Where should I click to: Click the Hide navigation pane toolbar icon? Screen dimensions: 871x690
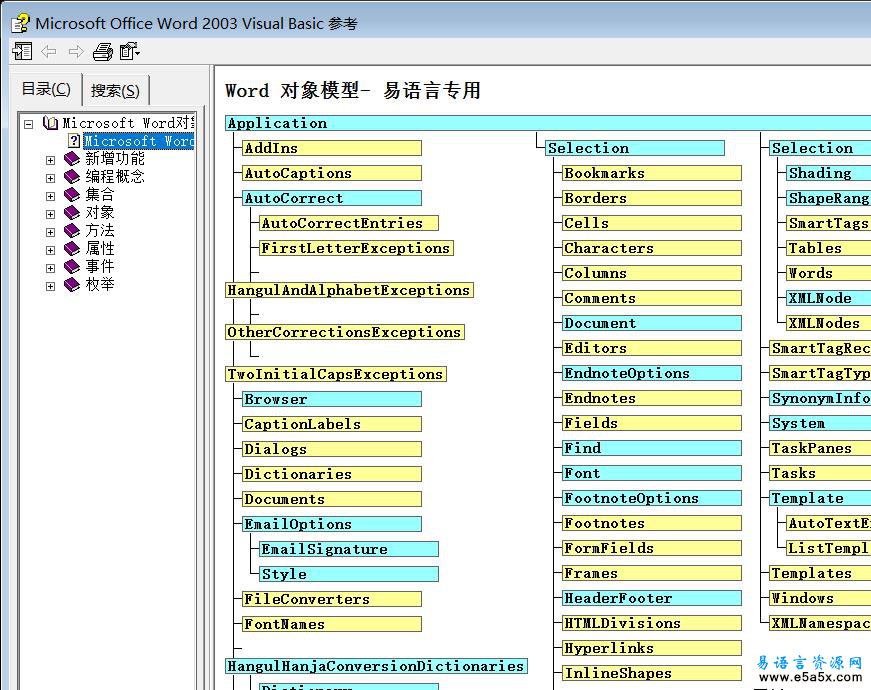[x=22, y=51]
